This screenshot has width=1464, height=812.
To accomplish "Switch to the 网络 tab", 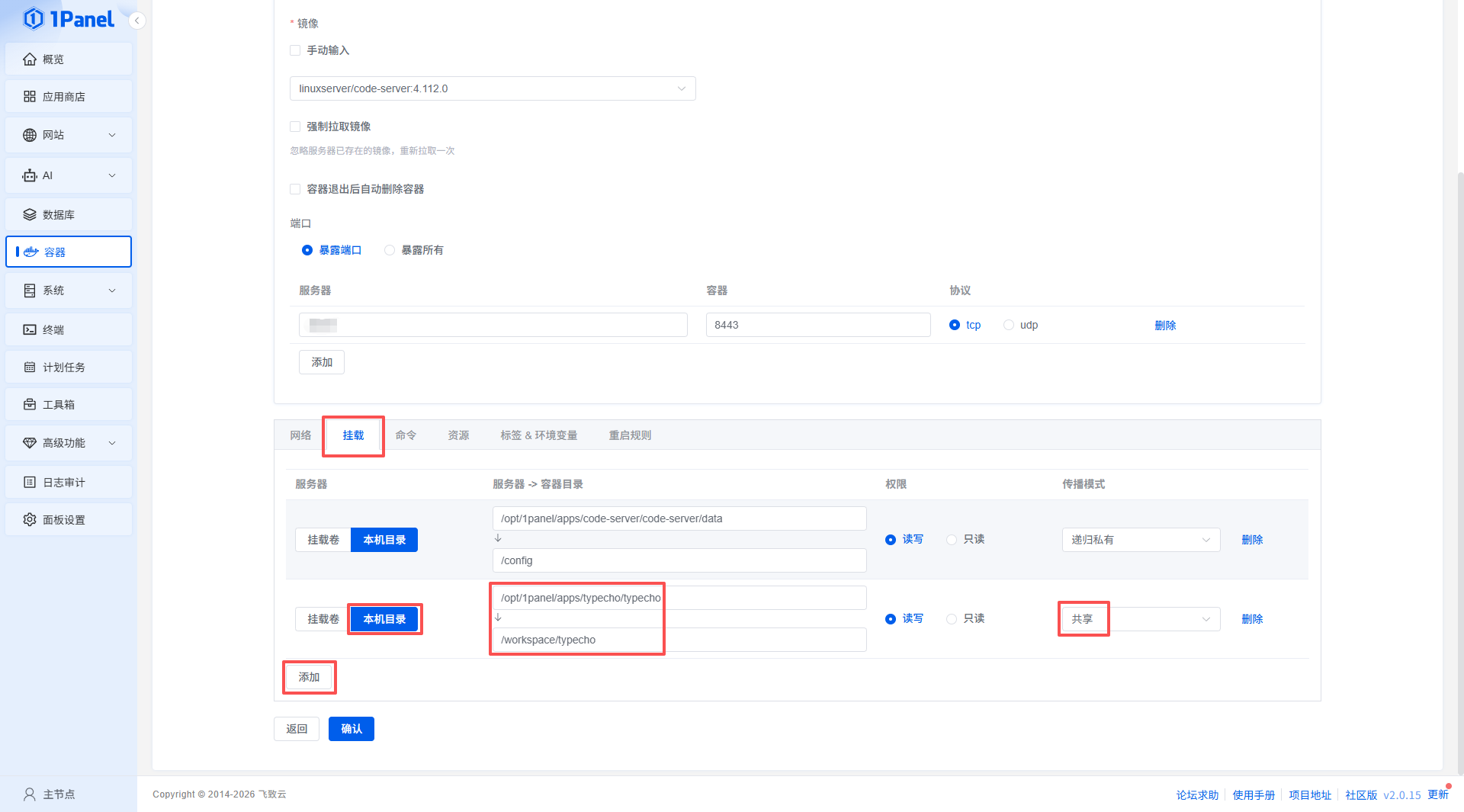I will tap(300, 435).
